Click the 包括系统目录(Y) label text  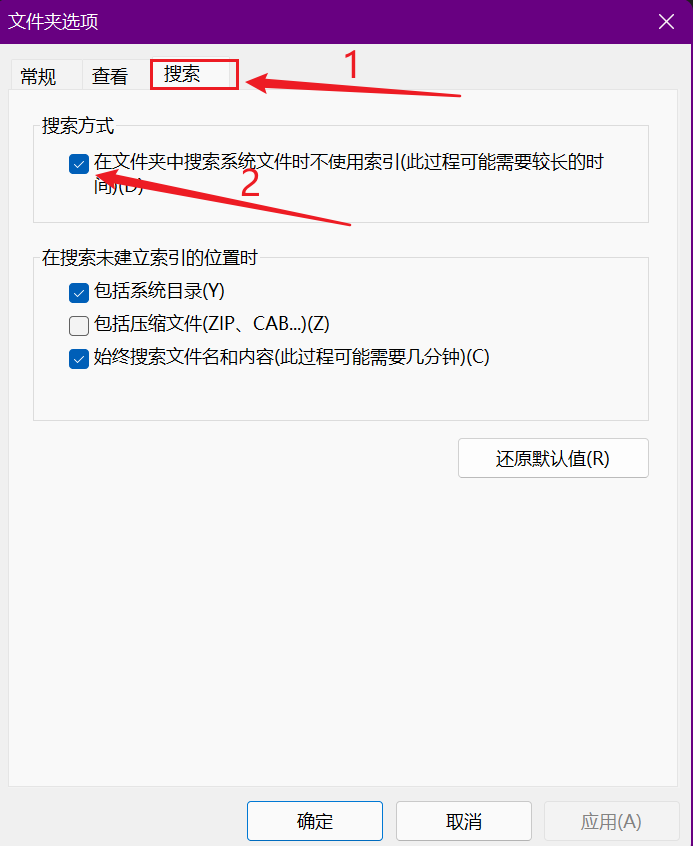[x=159, y=291]
